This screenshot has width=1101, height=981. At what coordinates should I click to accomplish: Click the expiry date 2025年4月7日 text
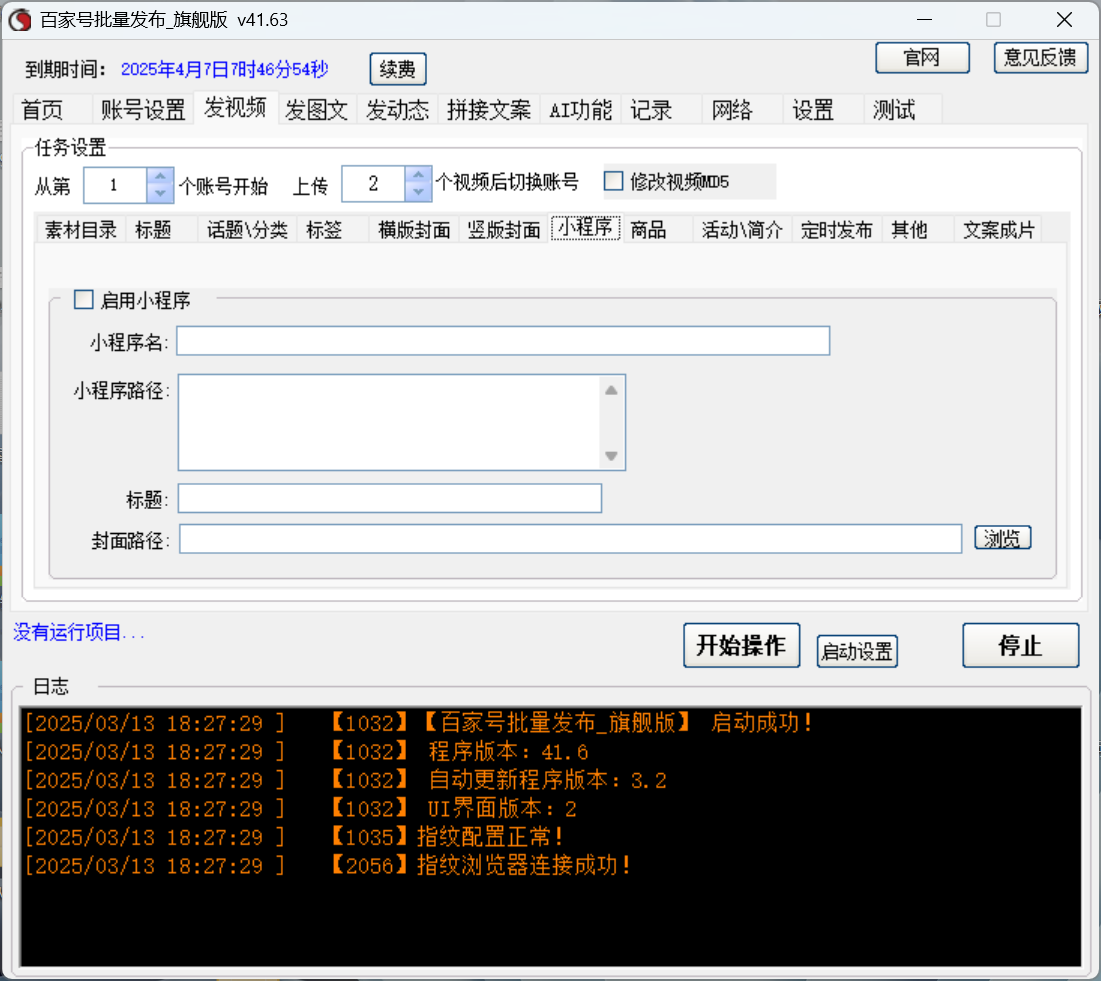click(225, 69)
